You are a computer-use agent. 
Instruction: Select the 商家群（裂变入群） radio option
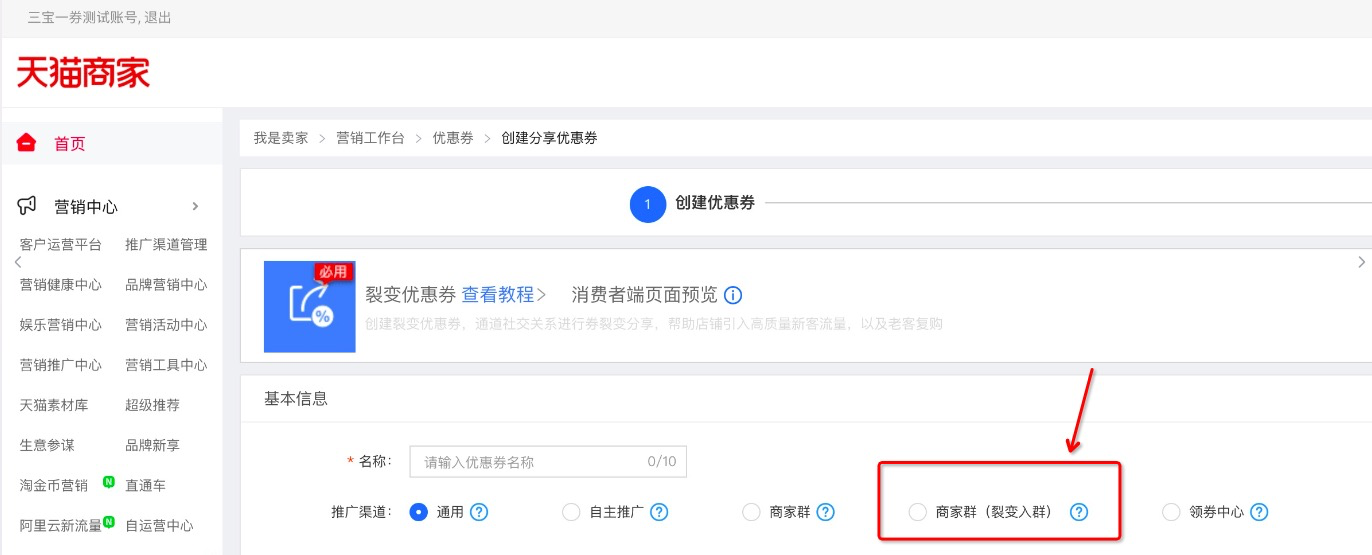tap(917, 512)
